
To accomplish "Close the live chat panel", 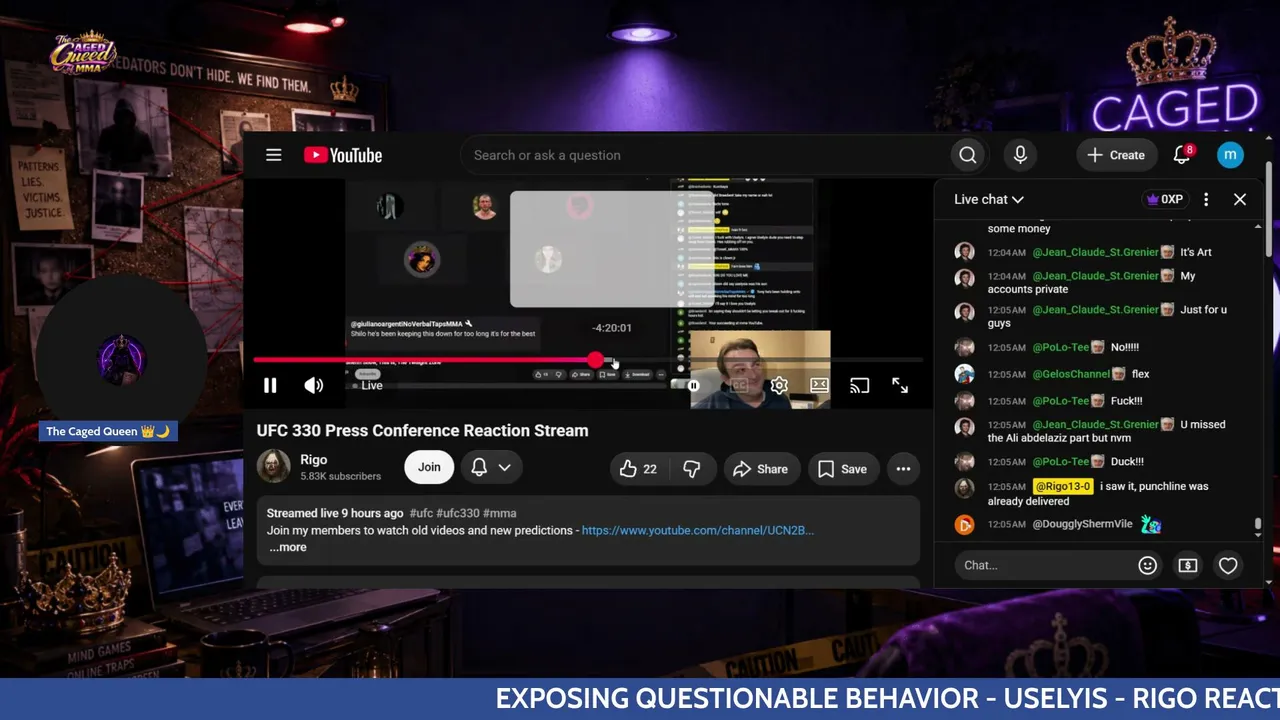I will pyautogui.click(x=1240, y=199).
